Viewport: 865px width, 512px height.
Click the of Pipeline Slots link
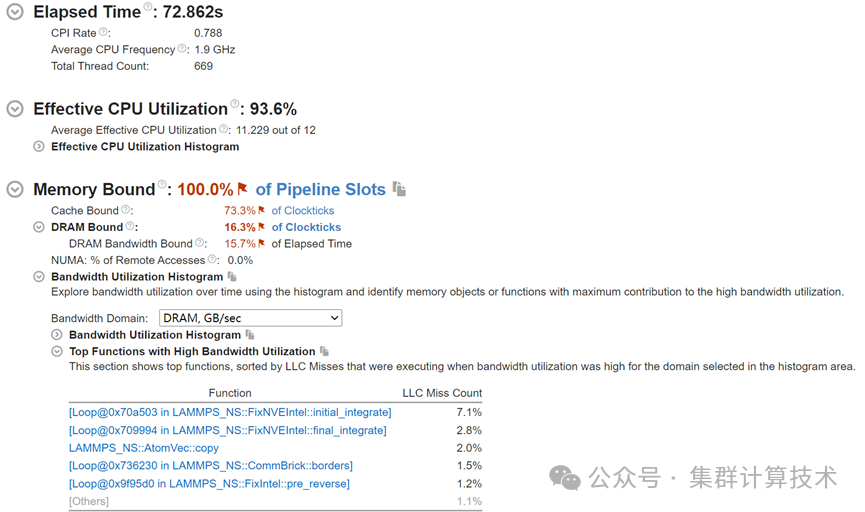[x=320, y=189]
